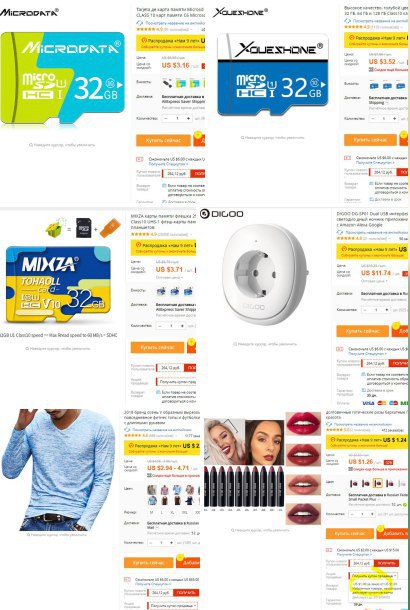Click the translate icon in the lipstick listing
This screenshot has height=610, width=410.
point(328,424)
